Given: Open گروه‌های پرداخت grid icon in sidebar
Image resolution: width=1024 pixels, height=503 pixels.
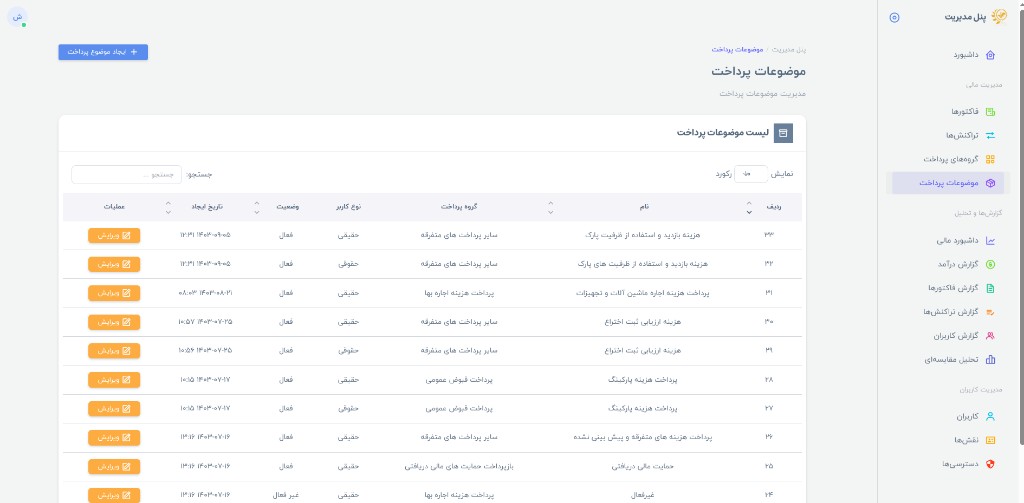Looking at the screenshot, I should (990, 159).
